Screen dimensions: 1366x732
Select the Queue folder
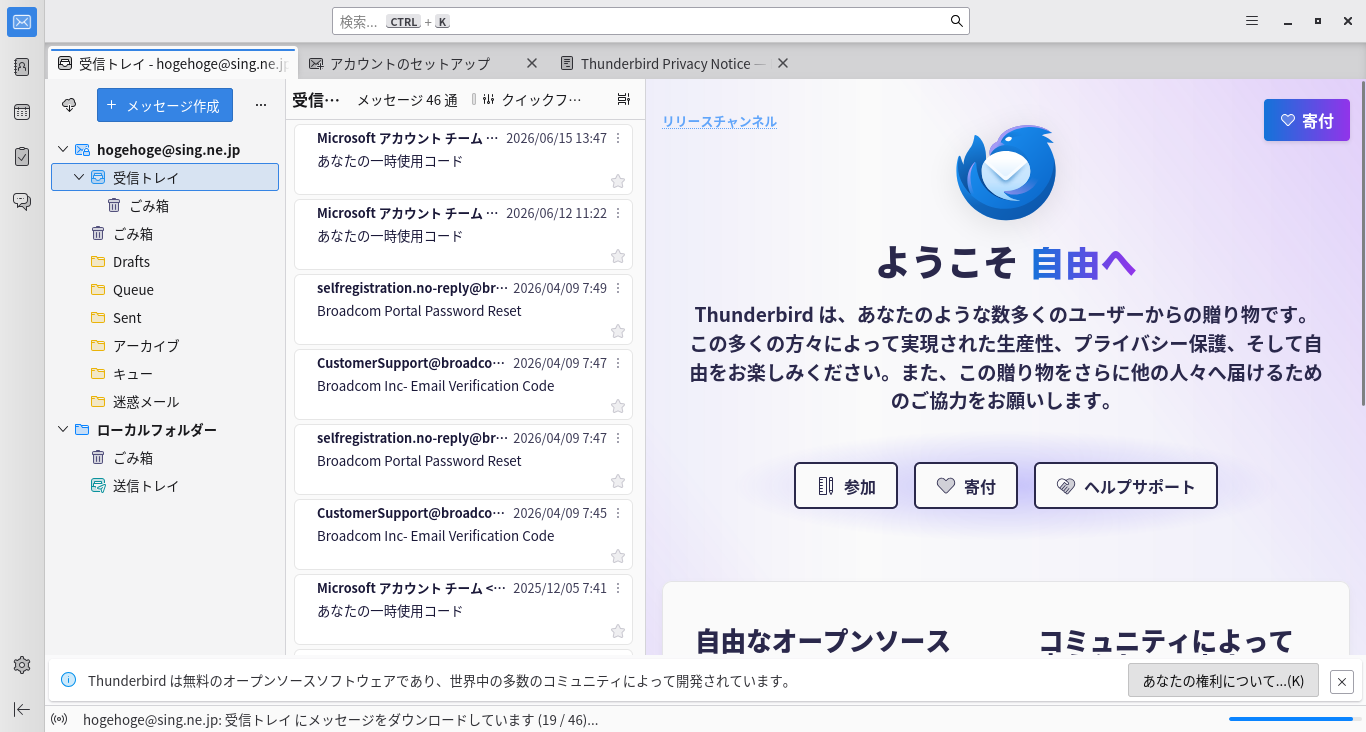(165, 290)
